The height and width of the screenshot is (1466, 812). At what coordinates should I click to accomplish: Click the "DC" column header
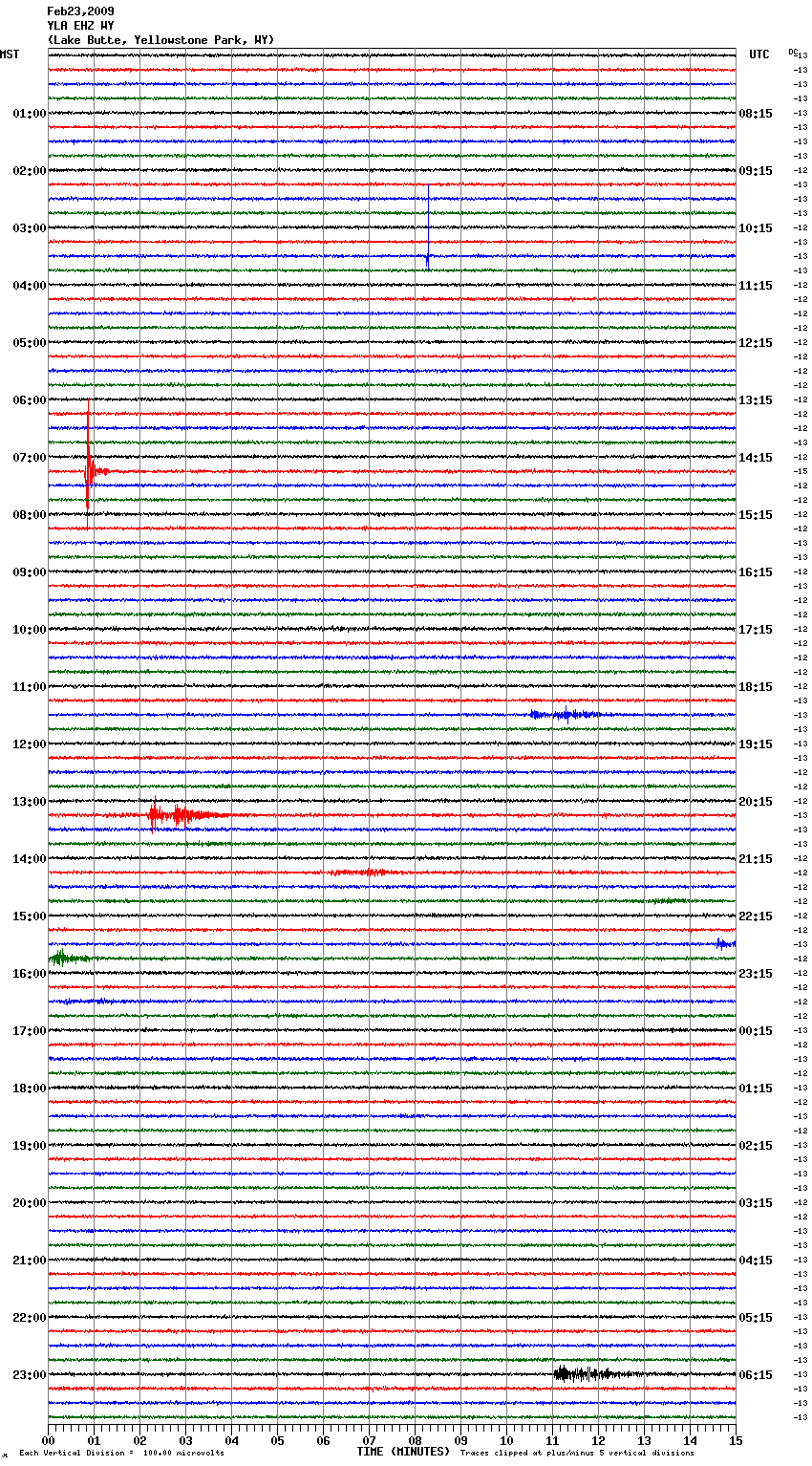[793, 52]
